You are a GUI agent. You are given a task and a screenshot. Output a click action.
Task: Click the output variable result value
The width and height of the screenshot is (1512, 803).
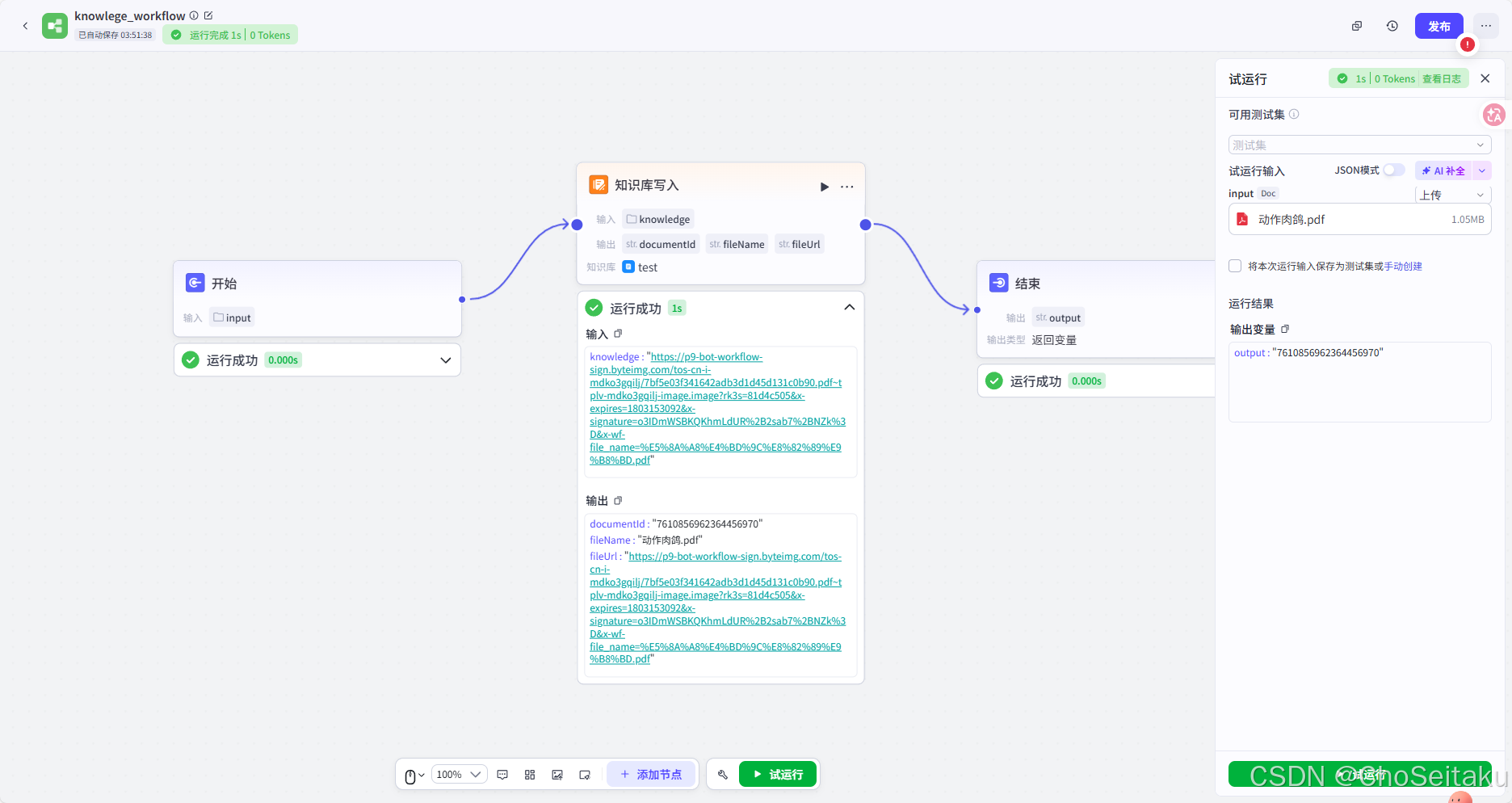pyautogui.click(x=1328, y=352)
